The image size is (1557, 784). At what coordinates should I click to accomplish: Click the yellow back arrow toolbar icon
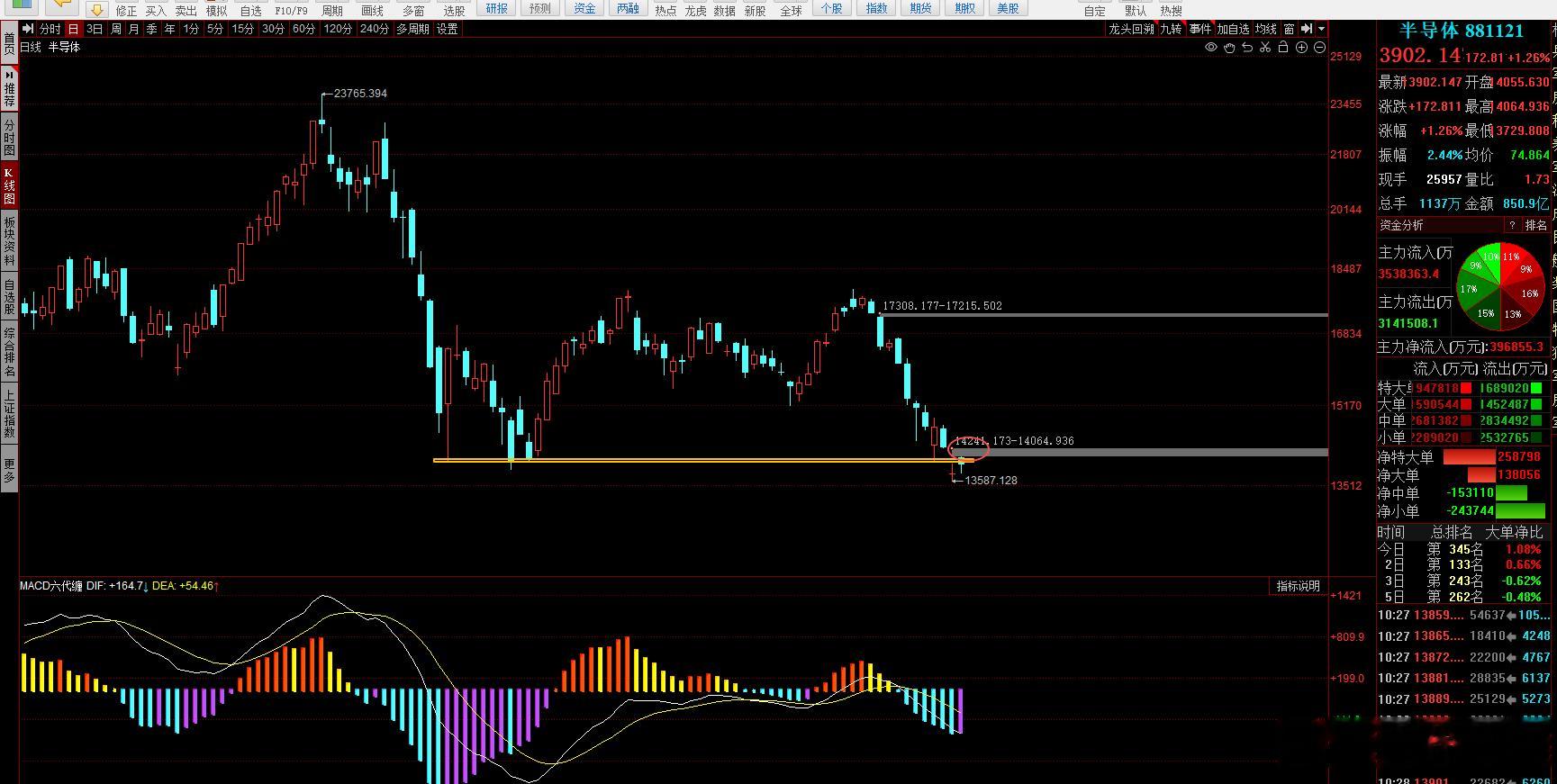coord(61,8)
